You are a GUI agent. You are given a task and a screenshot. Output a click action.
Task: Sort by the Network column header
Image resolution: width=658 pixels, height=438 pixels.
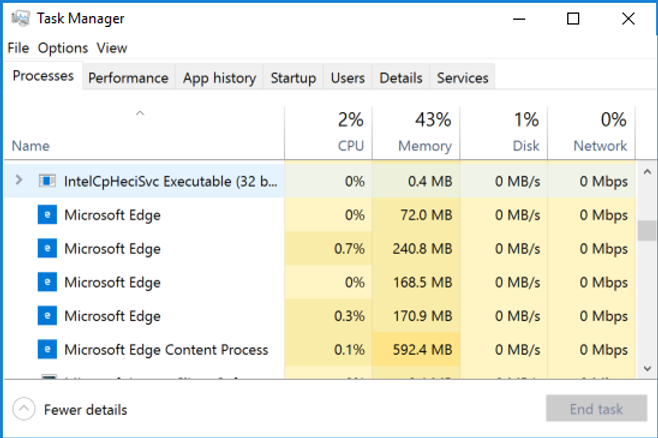591,133
